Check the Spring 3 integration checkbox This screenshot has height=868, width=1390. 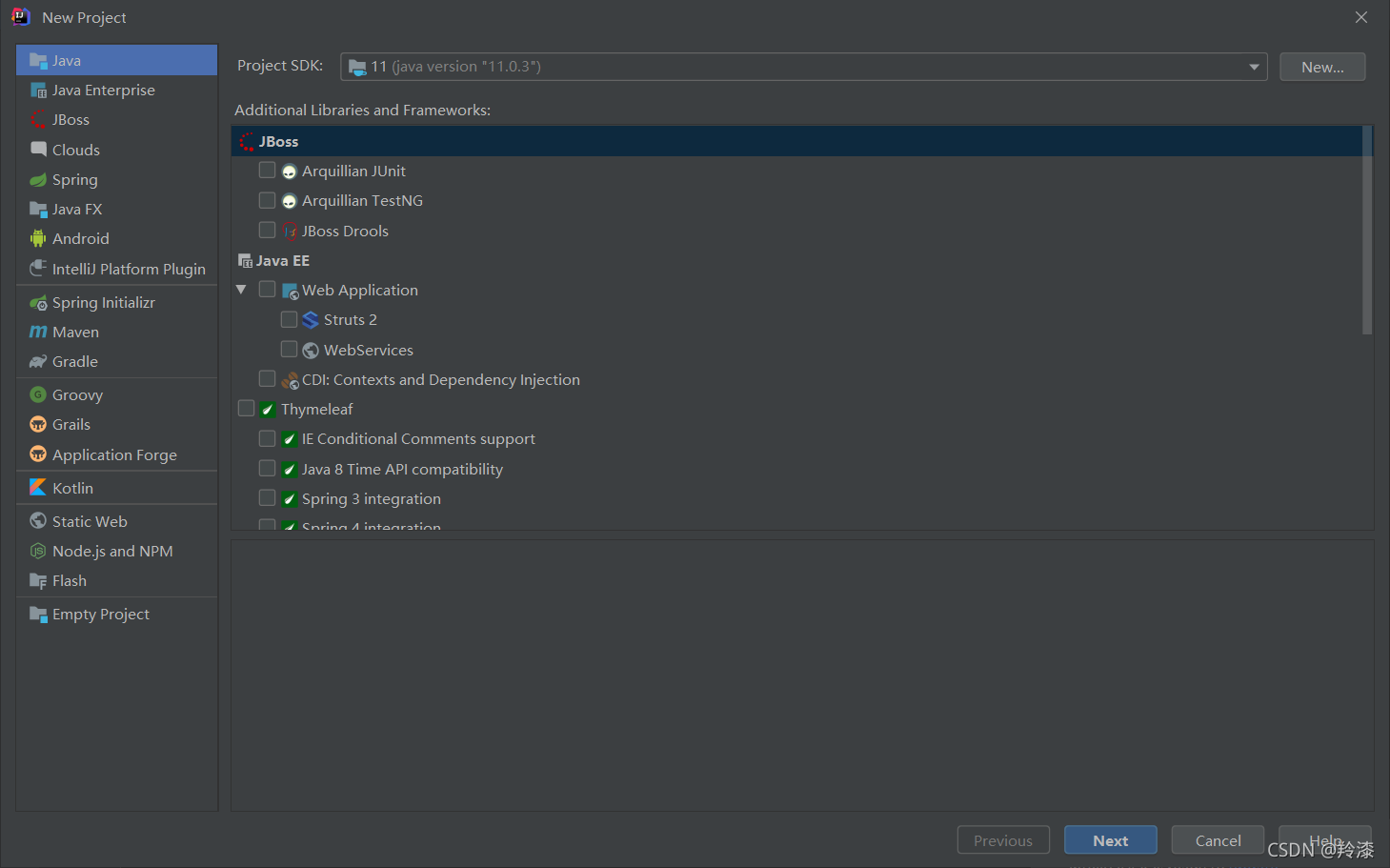click(x=268, y=497)
